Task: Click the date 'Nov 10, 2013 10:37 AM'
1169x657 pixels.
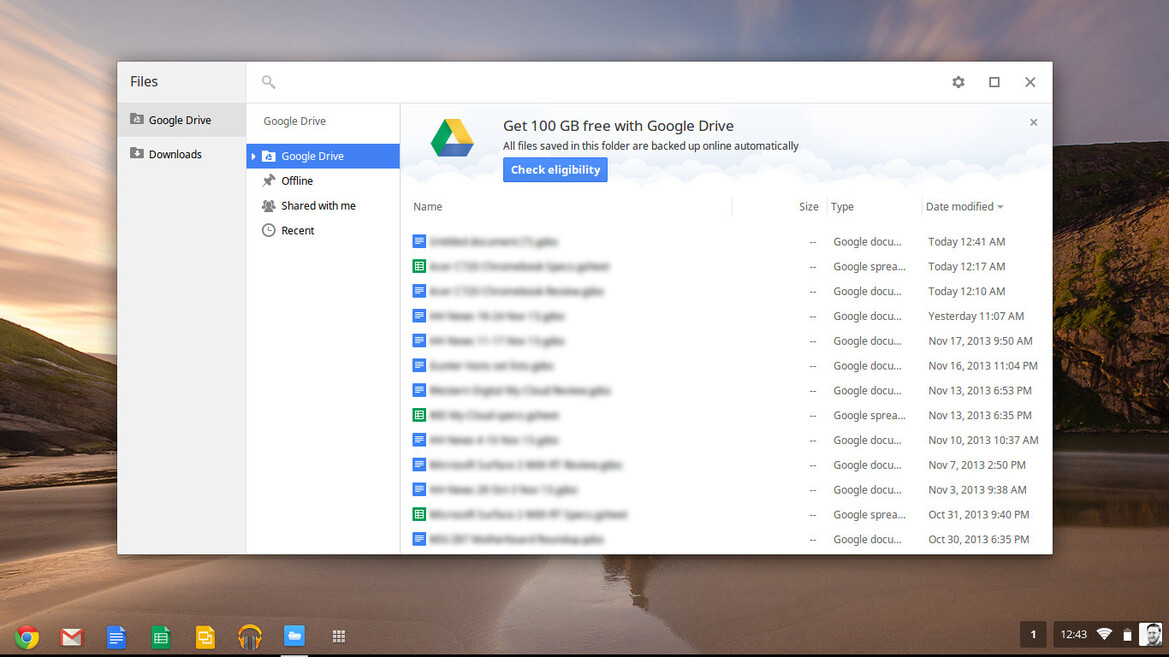Action: (983, 440)
